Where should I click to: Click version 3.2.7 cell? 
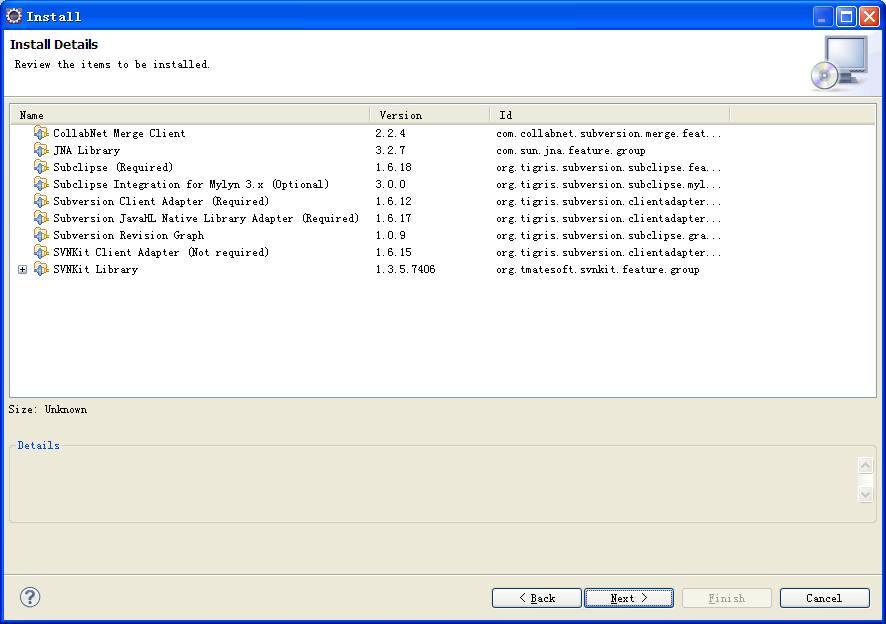click(x=390, y=150)
